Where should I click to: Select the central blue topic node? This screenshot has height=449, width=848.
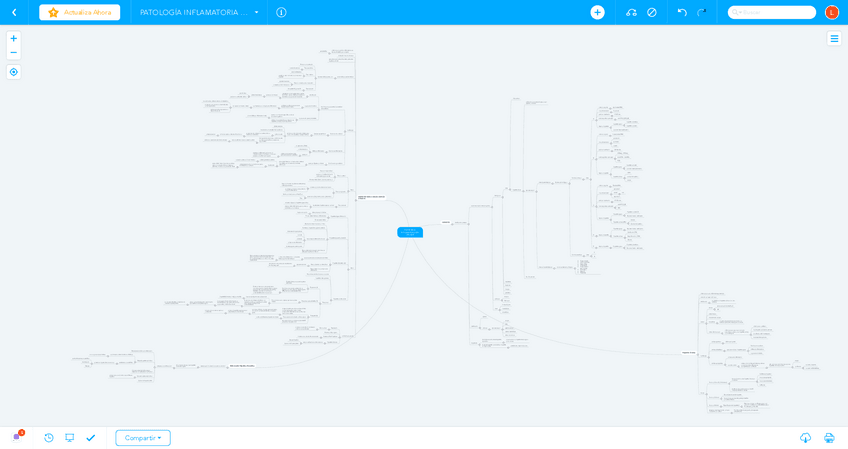[410, 232]
